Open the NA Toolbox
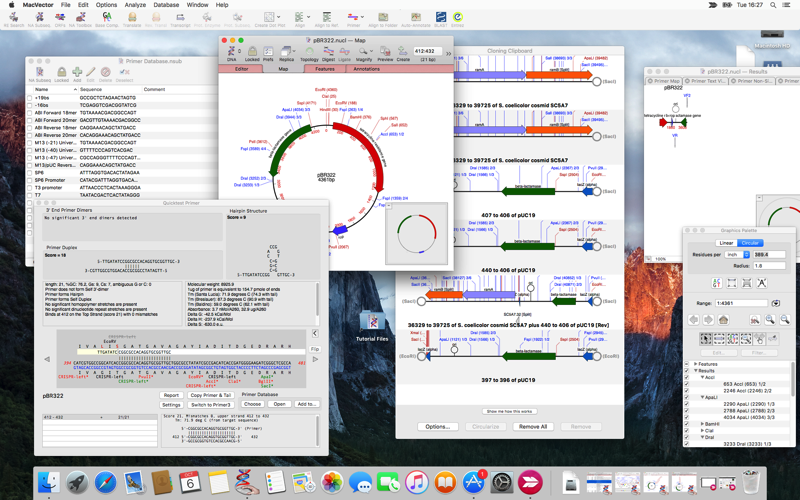800x500 pixels. point(80,17)
